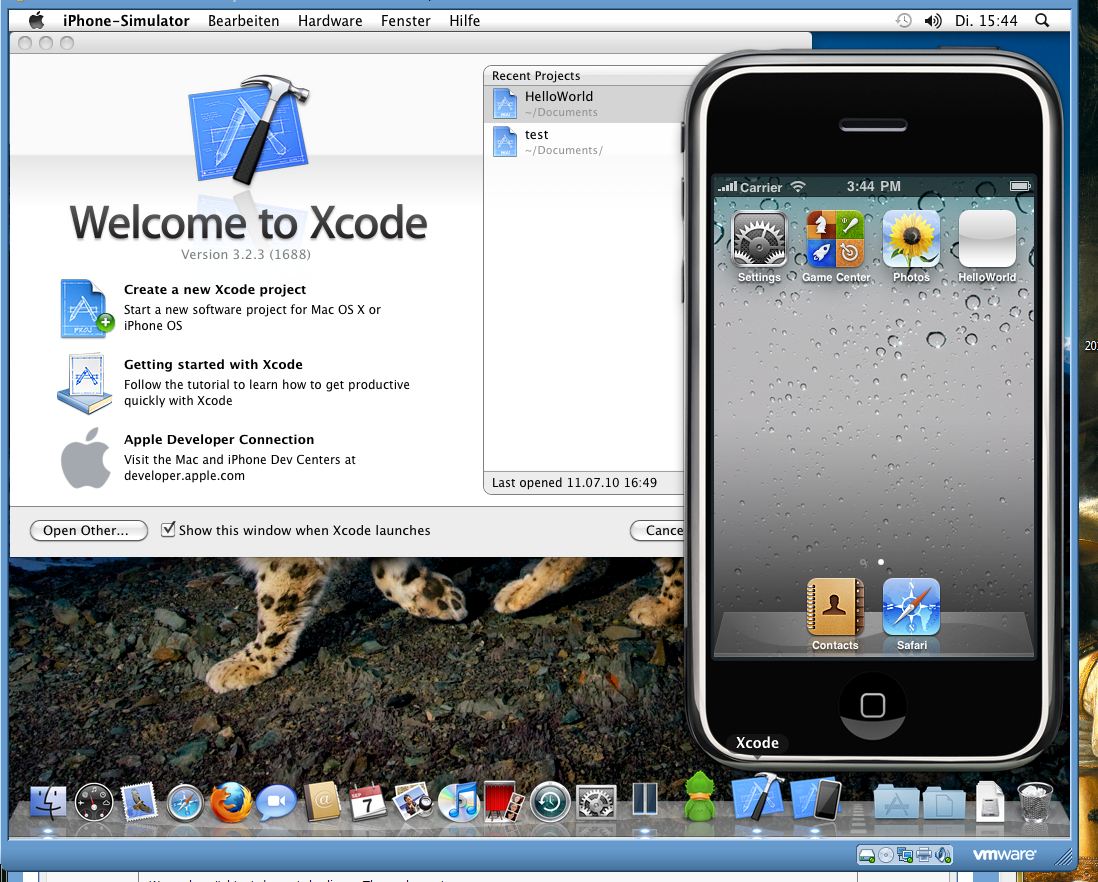
Task: Toggle 'Show this window when Xcode launches'
Action: tap(168, 529)
